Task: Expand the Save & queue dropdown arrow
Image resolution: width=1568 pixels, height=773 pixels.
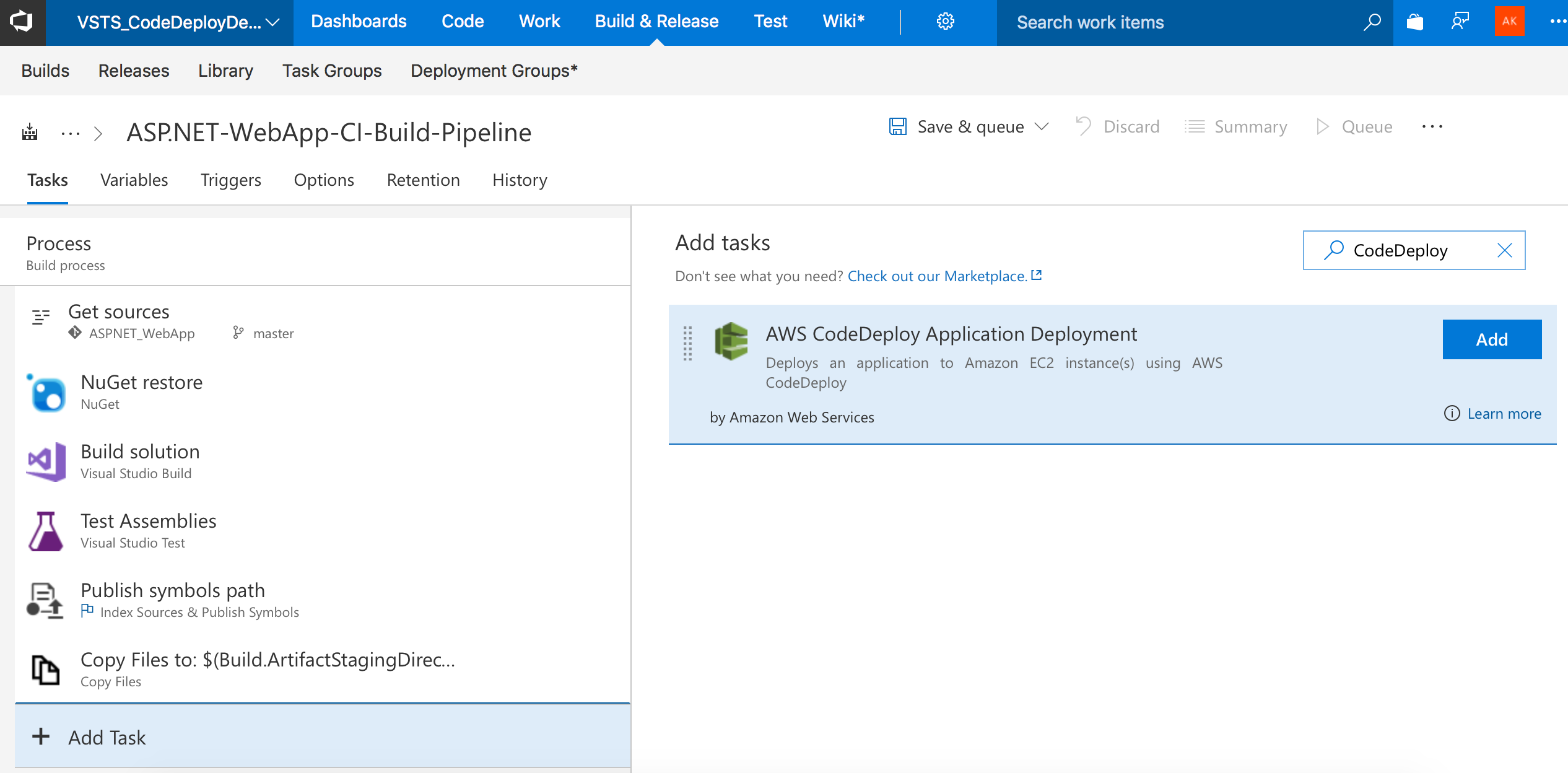Action: pos(1042,127)
